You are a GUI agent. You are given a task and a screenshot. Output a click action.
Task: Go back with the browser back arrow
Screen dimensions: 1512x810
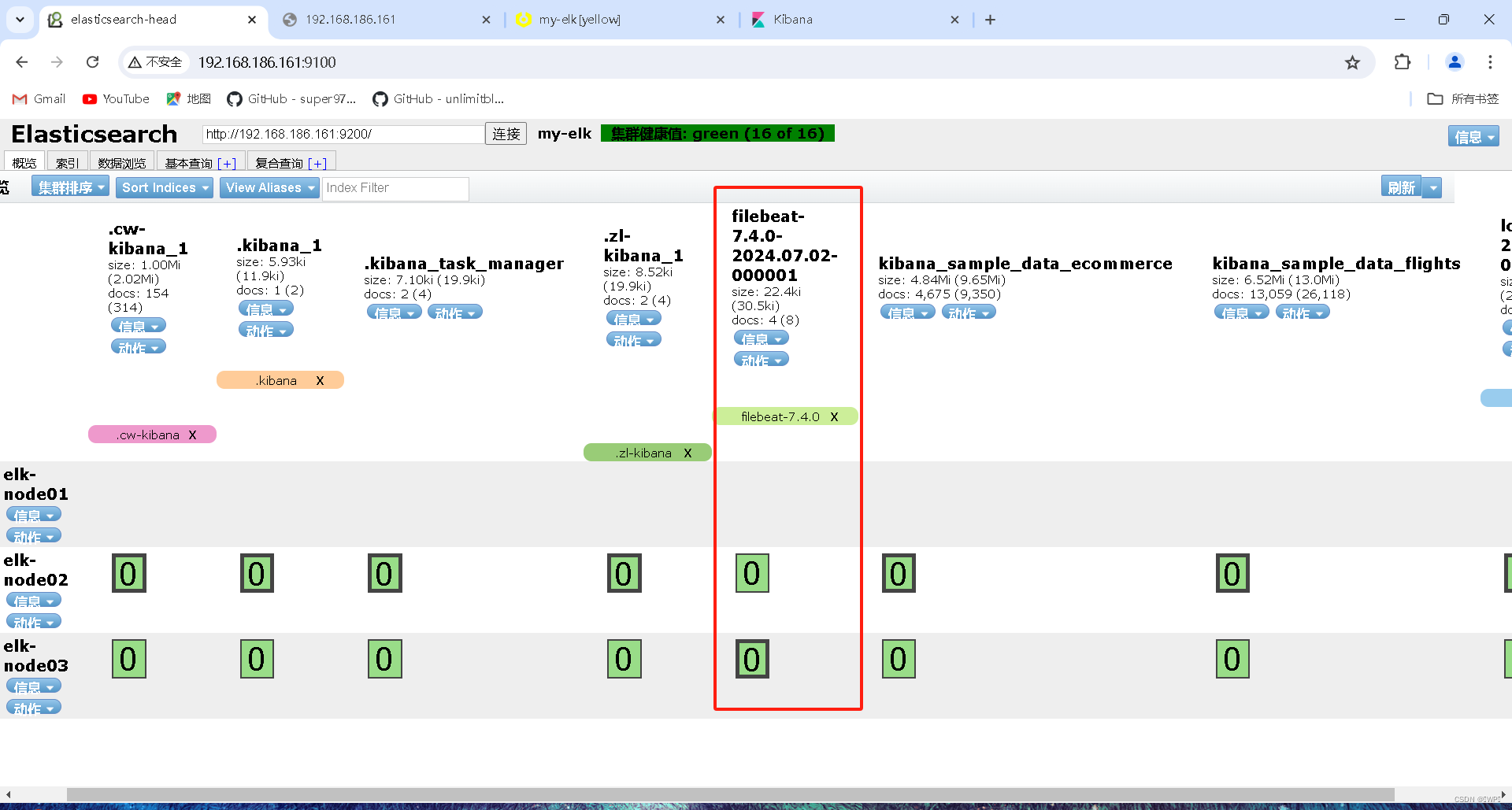(x=22, y=62)
